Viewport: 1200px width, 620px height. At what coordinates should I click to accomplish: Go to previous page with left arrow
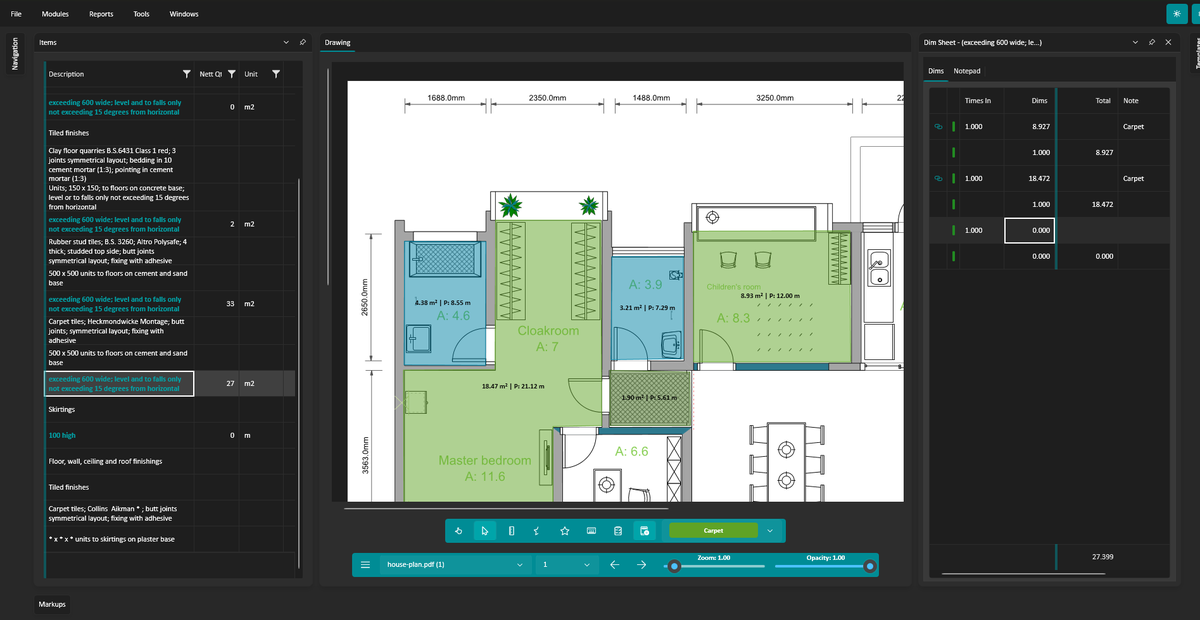tap(614, 565)
